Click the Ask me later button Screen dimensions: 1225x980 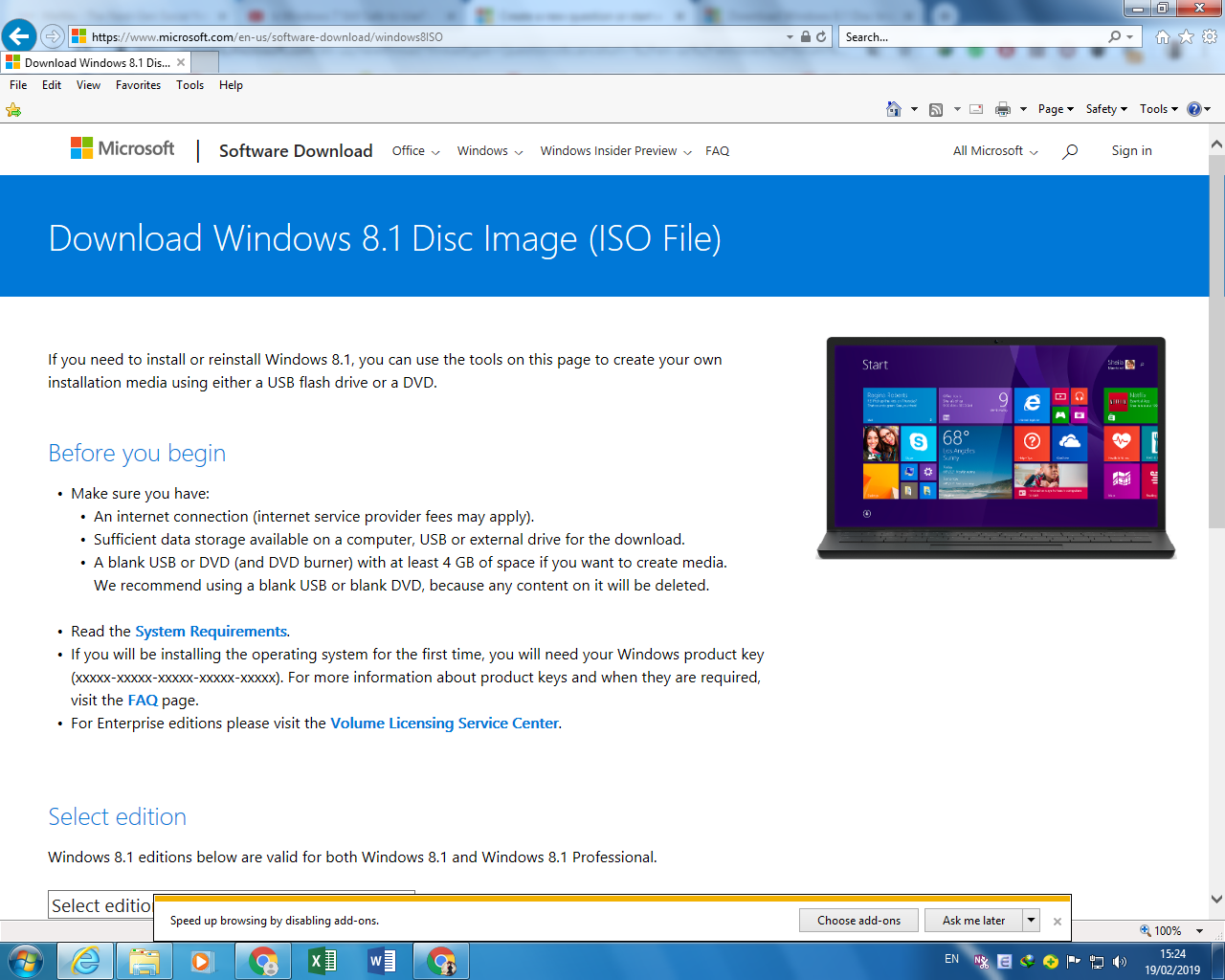click(x=973, y=921)
